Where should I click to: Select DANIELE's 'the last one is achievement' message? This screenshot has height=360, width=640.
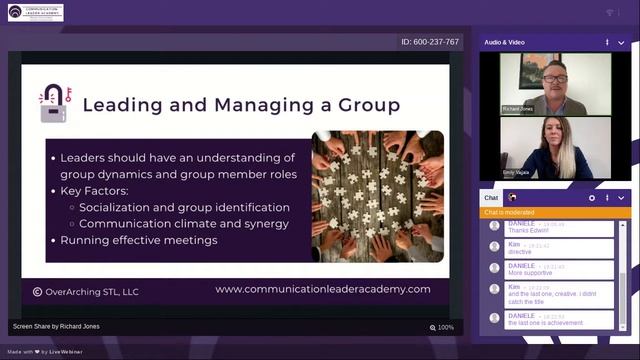pyautogui.click(x=559, y=320)
